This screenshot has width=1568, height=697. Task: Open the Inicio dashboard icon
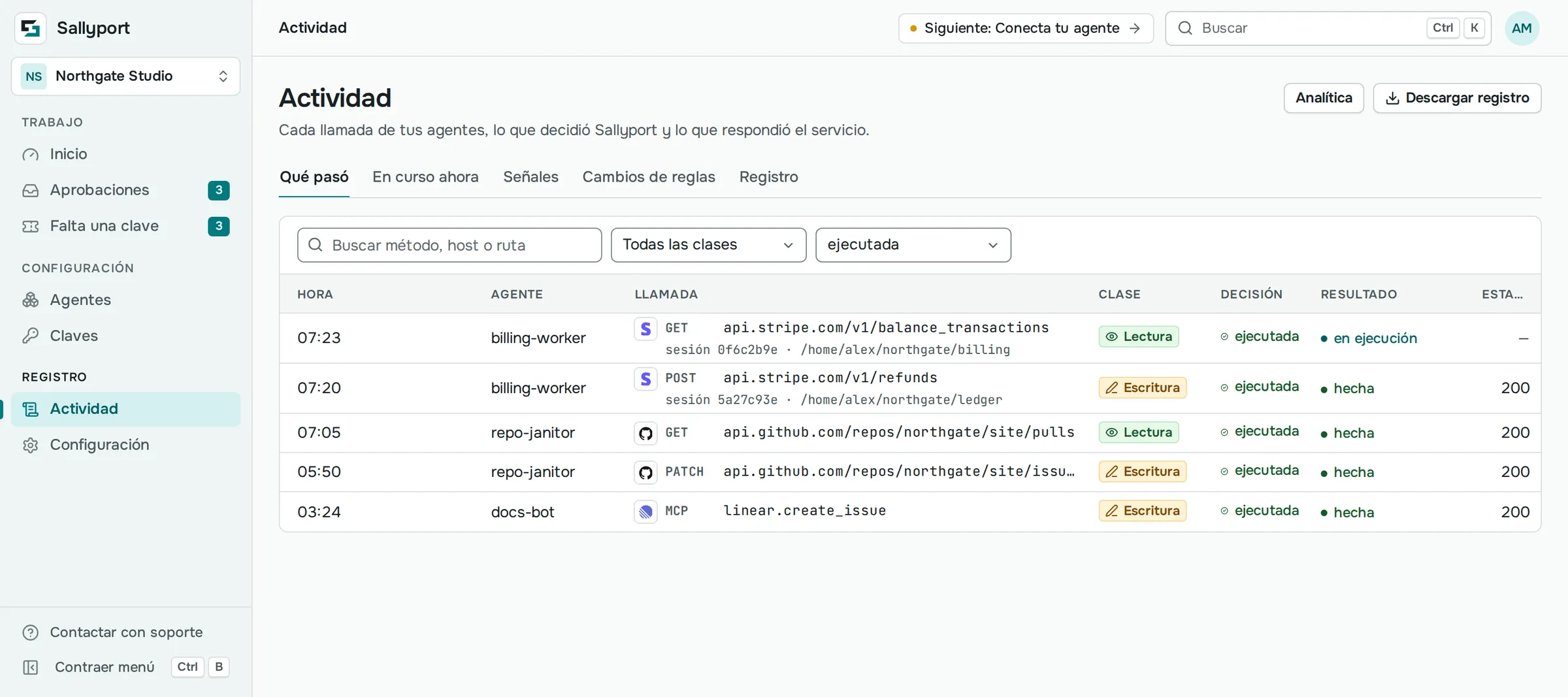click(x=31, y=154)
